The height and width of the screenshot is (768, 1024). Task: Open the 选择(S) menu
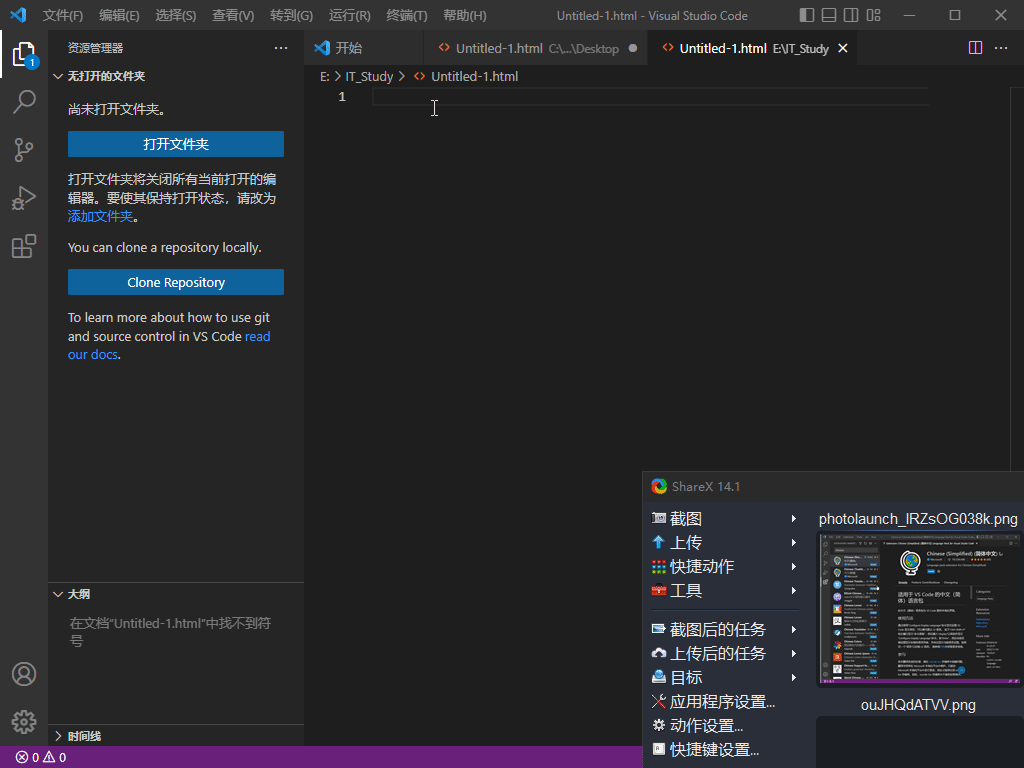(x=176, y=15)
